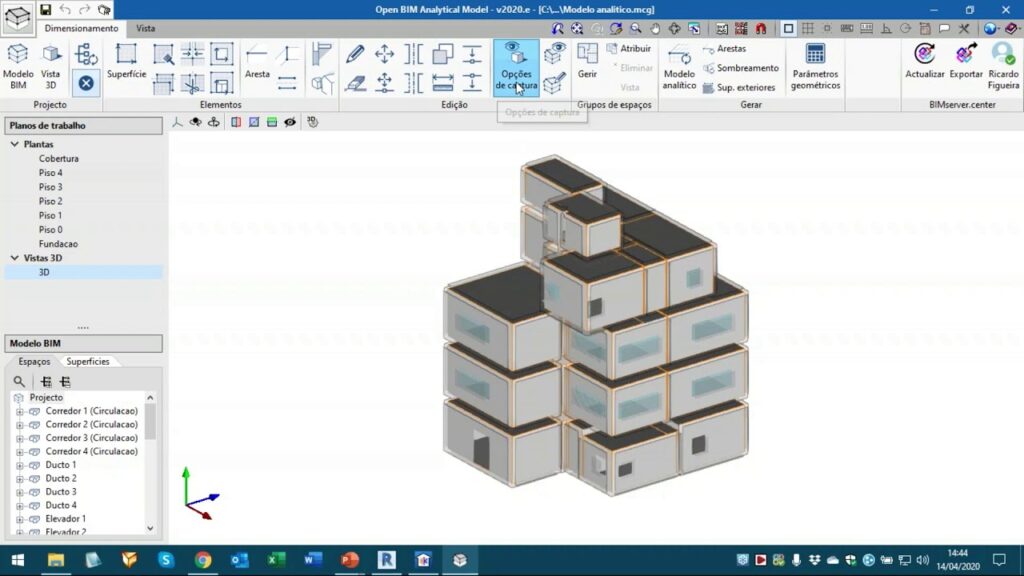Screen dimensions: 1024x576
Task: Select the Aresta edge tool
Action: pos(257,61)
